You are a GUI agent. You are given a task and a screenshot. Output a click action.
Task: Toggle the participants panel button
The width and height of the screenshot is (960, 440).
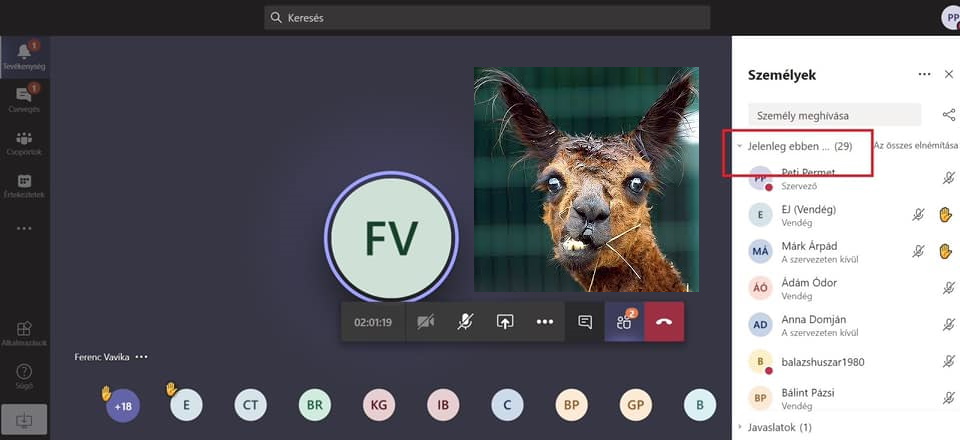pyautogui.click(x=624, y=322)
